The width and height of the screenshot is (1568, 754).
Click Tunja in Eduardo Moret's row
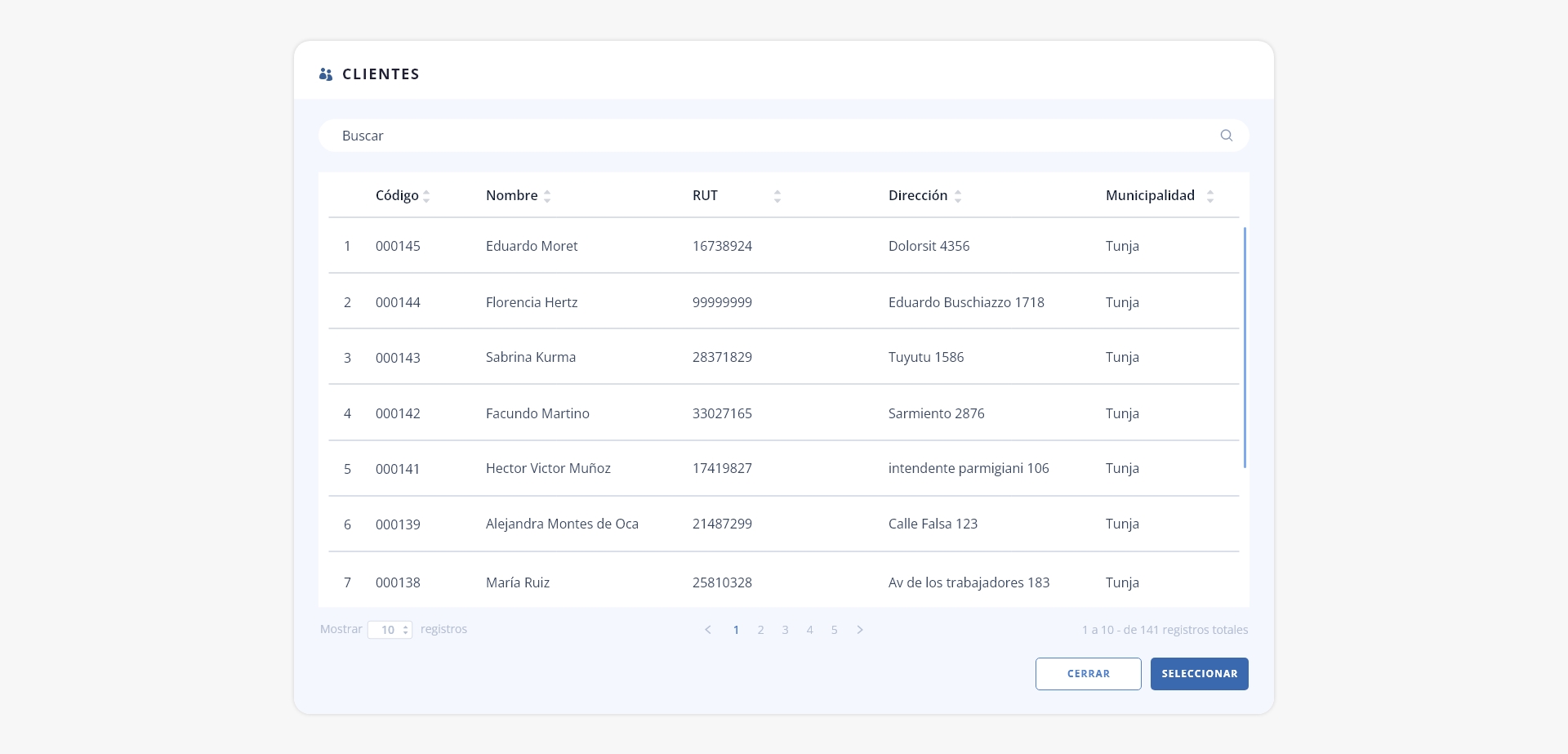coord(1122,246)
